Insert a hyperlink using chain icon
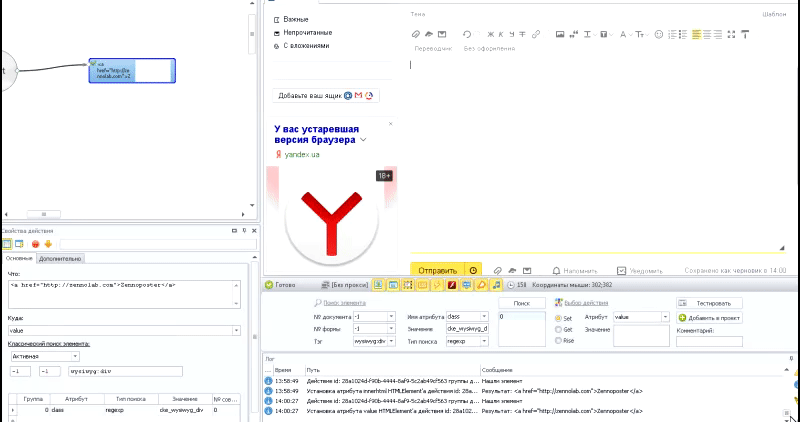 pos(536,35)
